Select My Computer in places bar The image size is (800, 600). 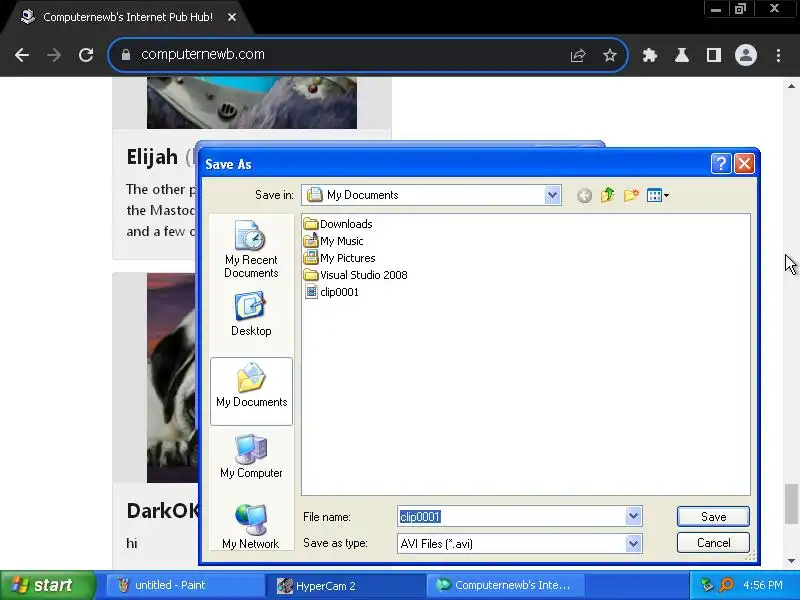click(251, 456)
